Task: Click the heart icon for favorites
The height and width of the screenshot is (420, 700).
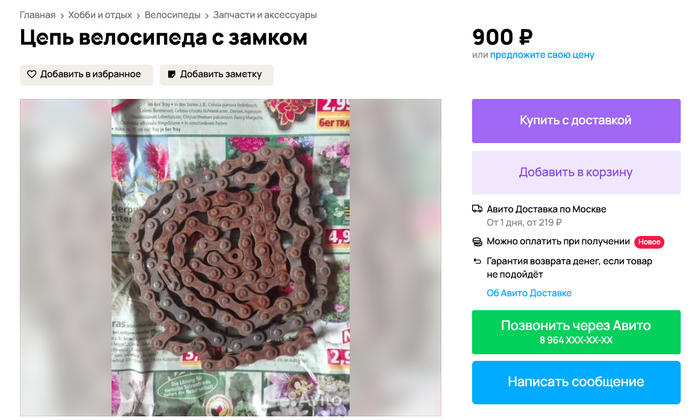Action: point(32,75)
